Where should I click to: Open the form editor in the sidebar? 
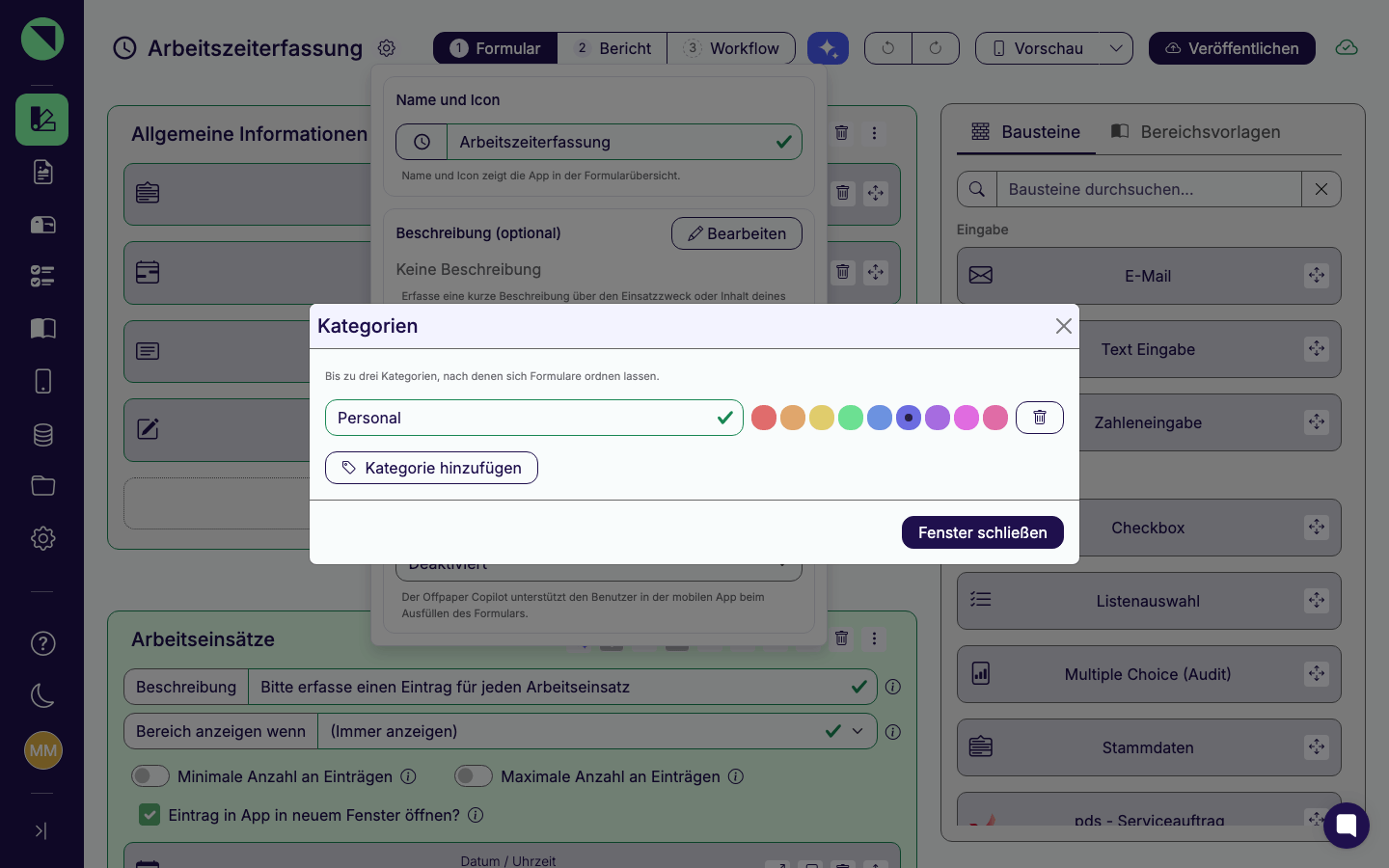click(41, 120)
